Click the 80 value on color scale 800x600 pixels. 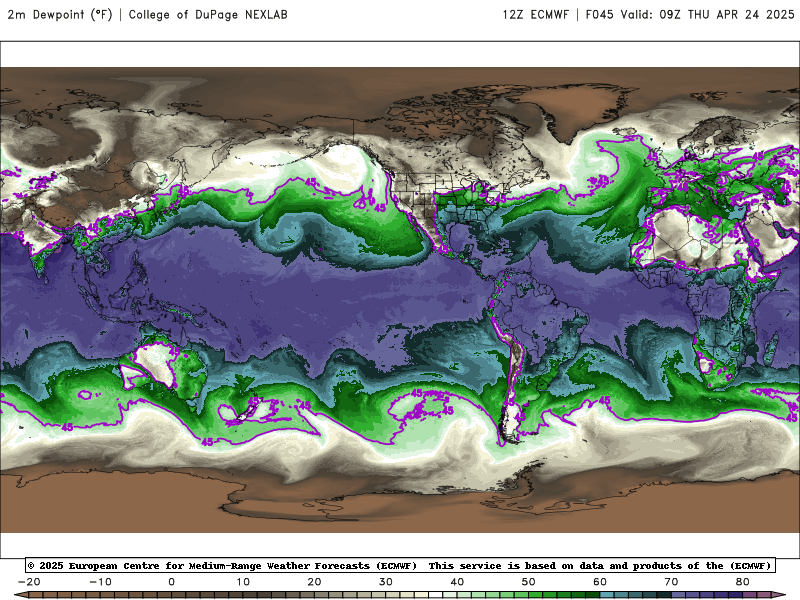click(x=743, y=582)
